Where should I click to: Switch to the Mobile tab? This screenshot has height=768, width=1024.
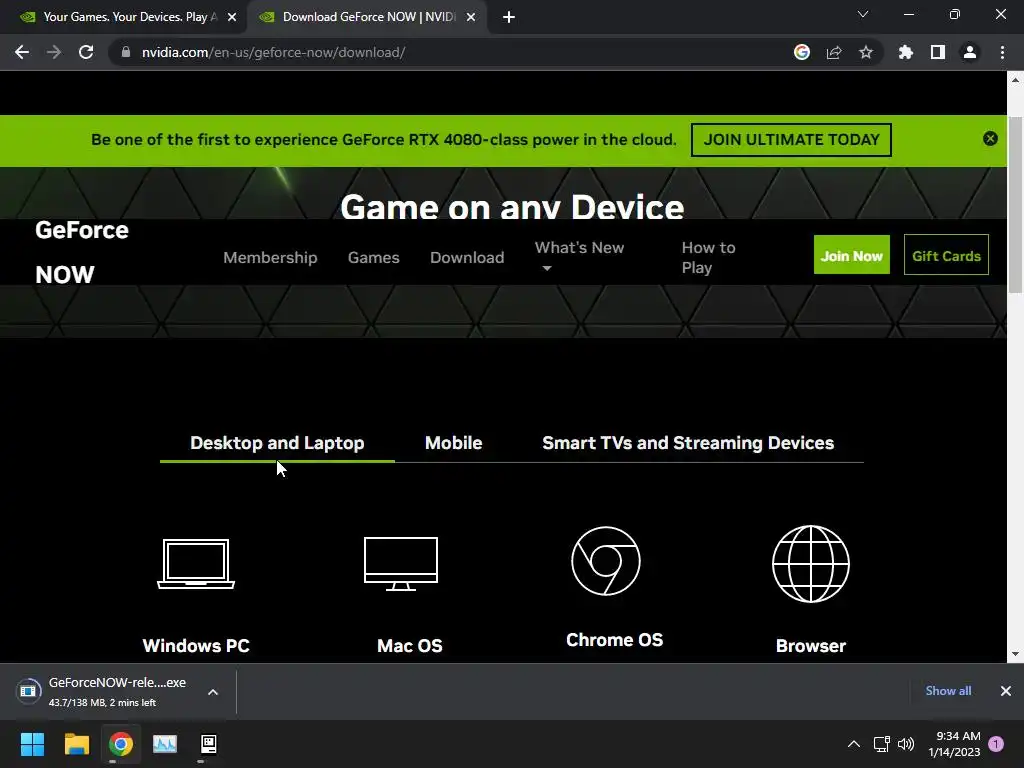(x=453, y=443)
